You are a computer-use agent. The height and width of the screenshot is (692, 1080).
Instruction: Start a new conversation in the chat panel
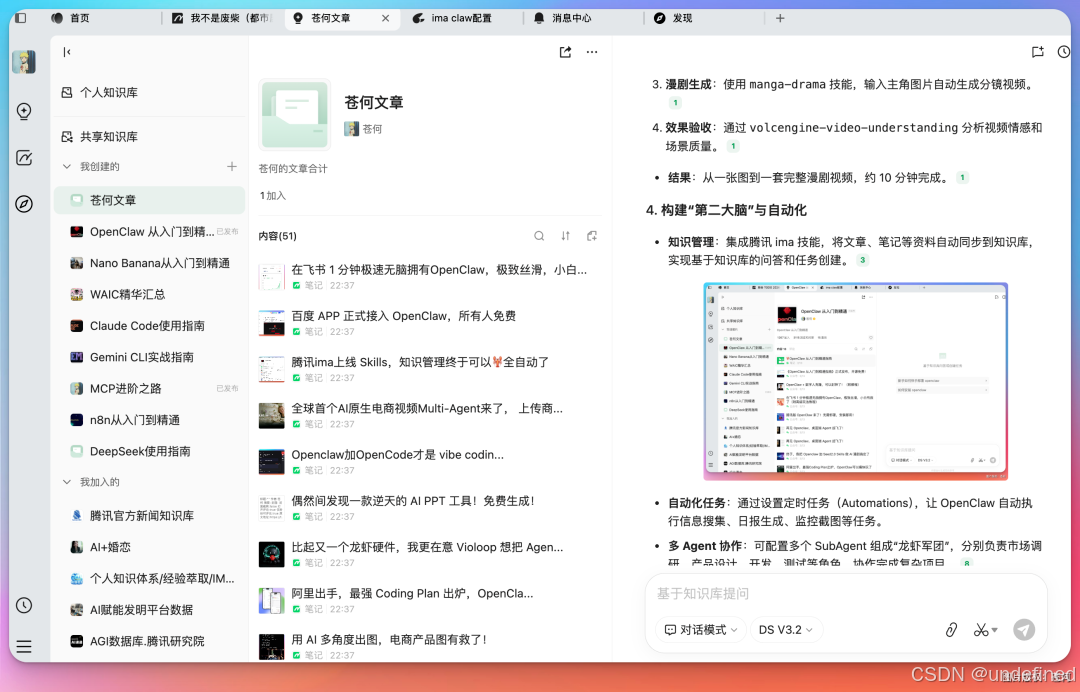(1038, 52)
